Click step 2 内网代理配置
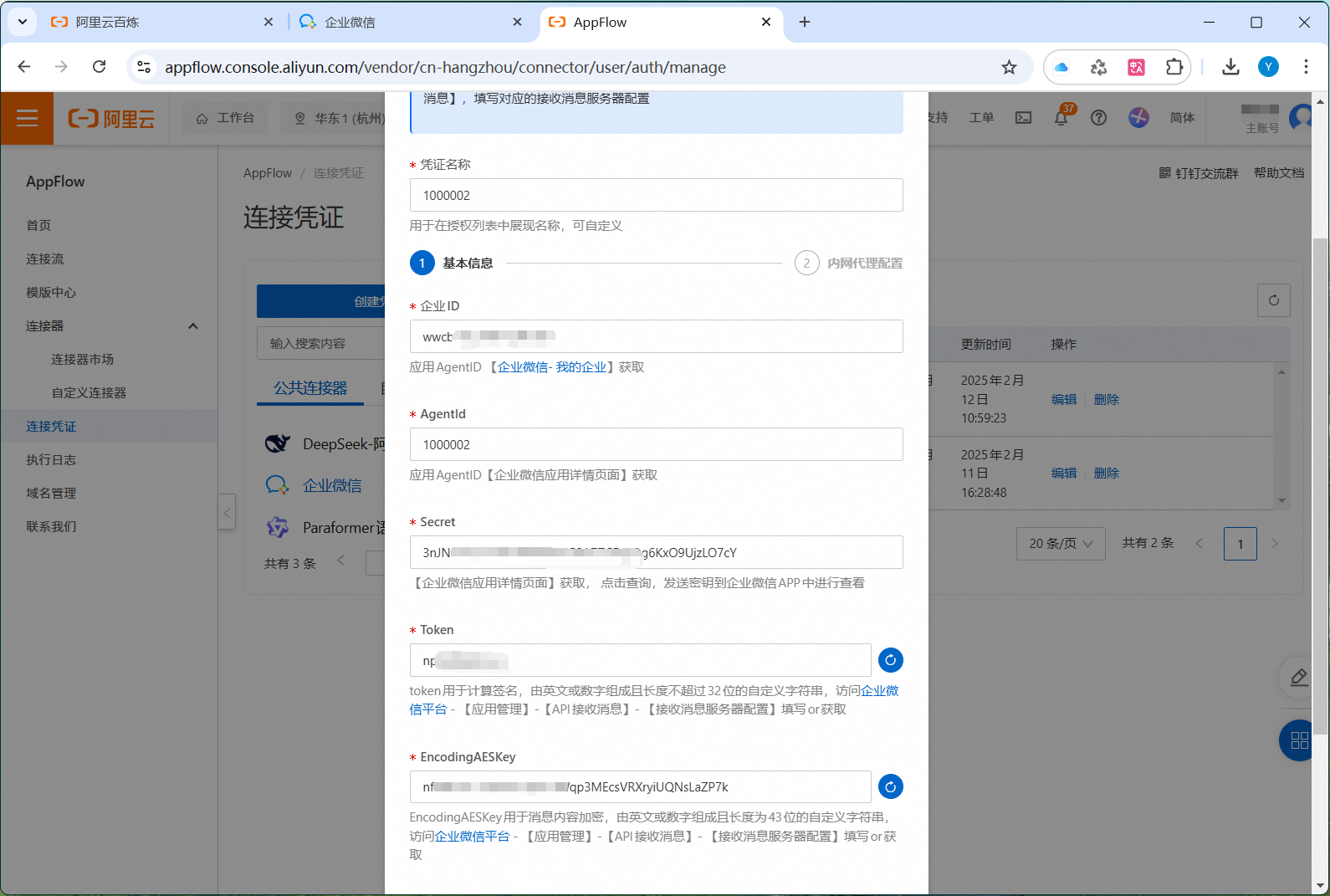The width and height of the screenshot is (1330, 896). click(848, 264)
